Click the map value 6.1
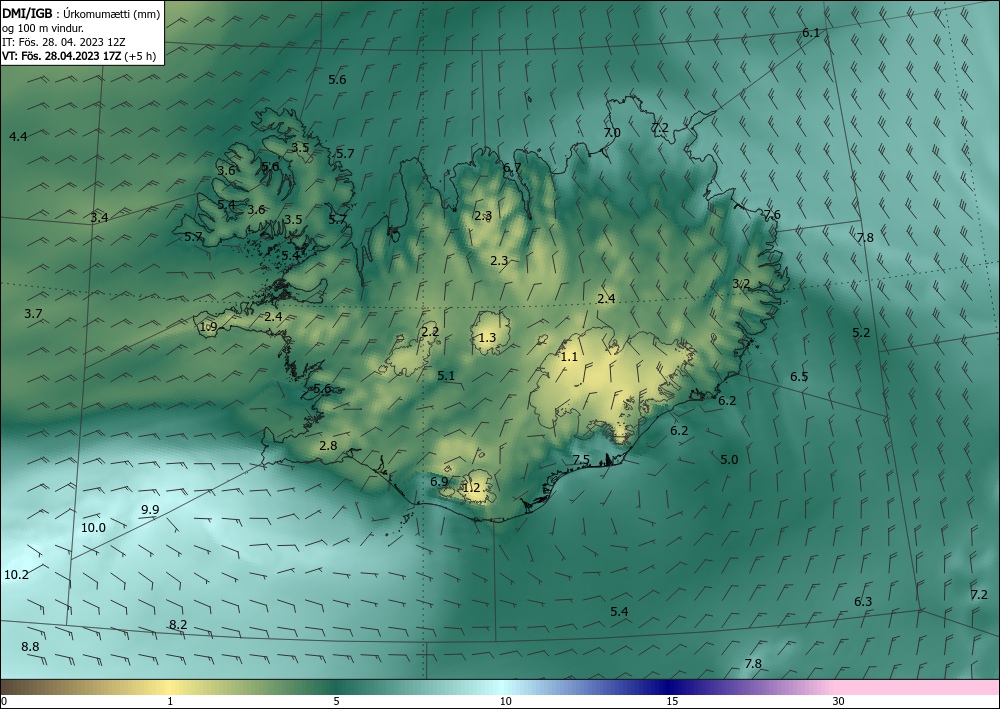The width and height of the screenshot is (1000, 709). coord(811,33)
